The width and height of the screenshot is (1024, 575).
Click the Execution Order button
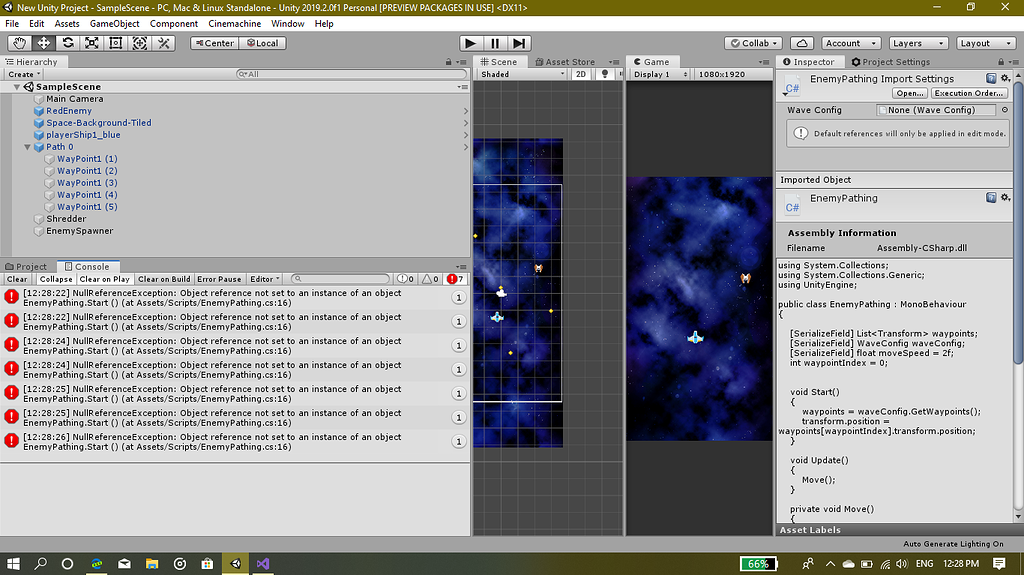point(968,93)
